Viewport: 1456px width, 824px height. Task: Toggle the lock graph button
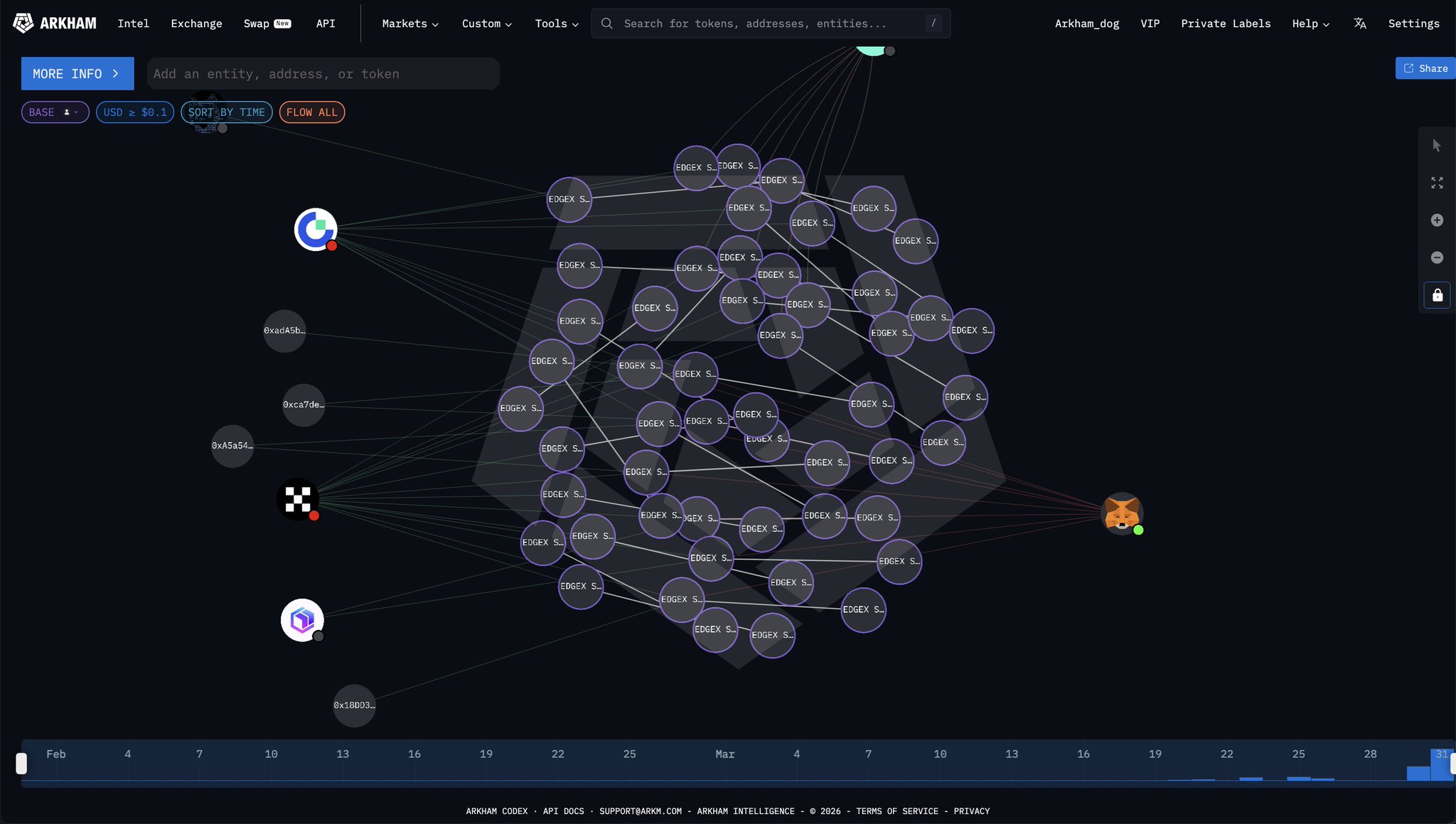pyautogui.click(x=1437, y=295)
